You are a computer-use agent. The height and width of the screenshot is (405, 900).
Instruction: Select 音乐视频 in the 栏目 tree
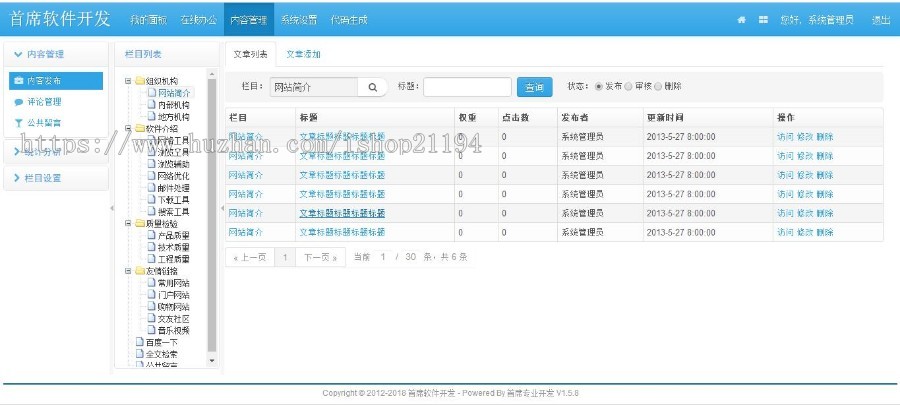(173, 330)
